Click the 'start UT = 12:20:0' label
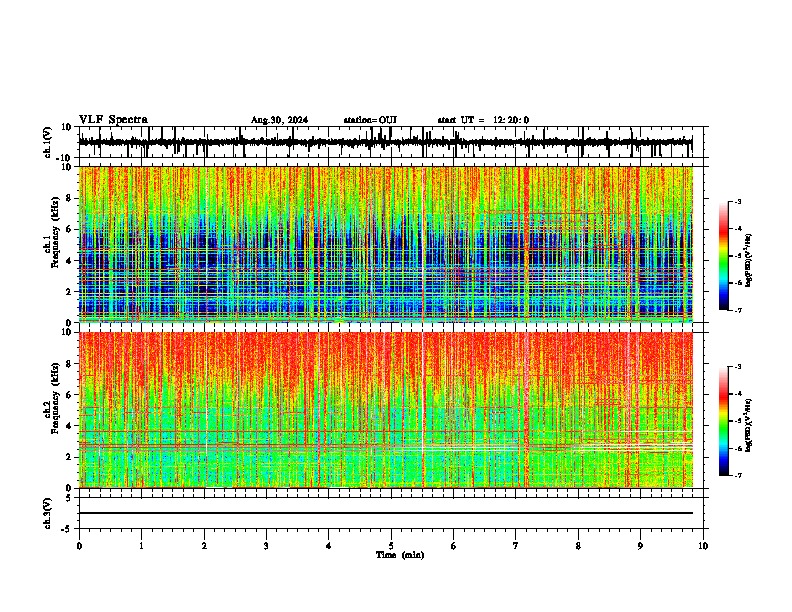This screenshot has height=612, width=792. [x=483, y=120]
